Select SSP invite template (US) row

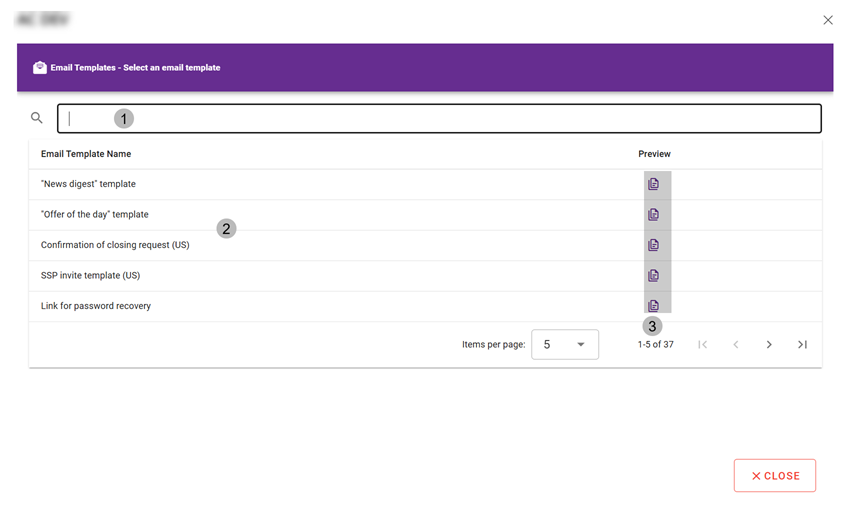90,276
